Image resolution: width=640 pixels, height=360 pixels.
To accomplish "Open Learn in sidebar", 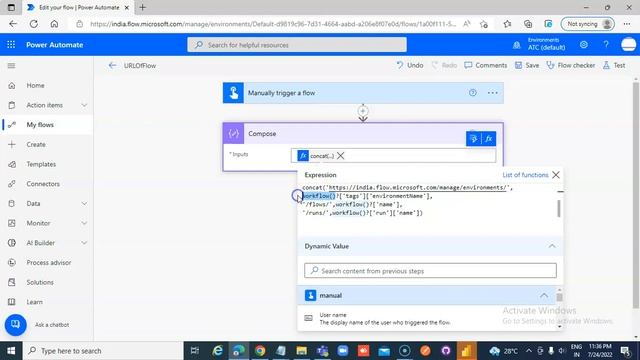I will click(x=34, y=302).
